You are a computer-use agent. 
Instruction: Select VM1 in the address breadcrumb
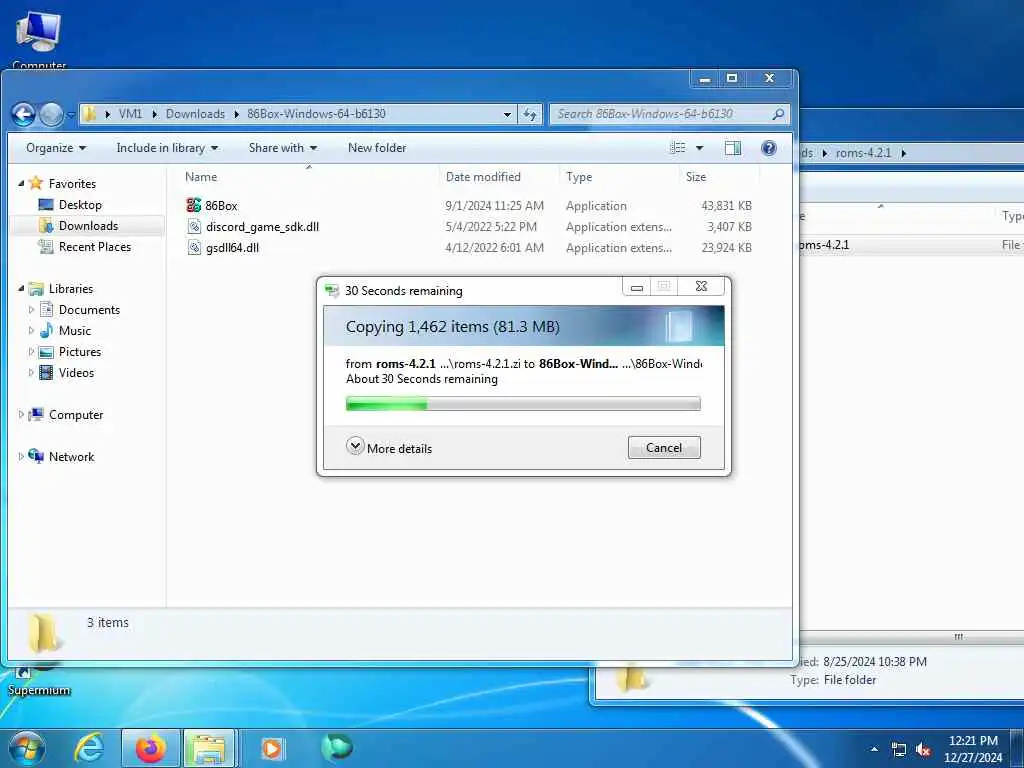(130, 114)
